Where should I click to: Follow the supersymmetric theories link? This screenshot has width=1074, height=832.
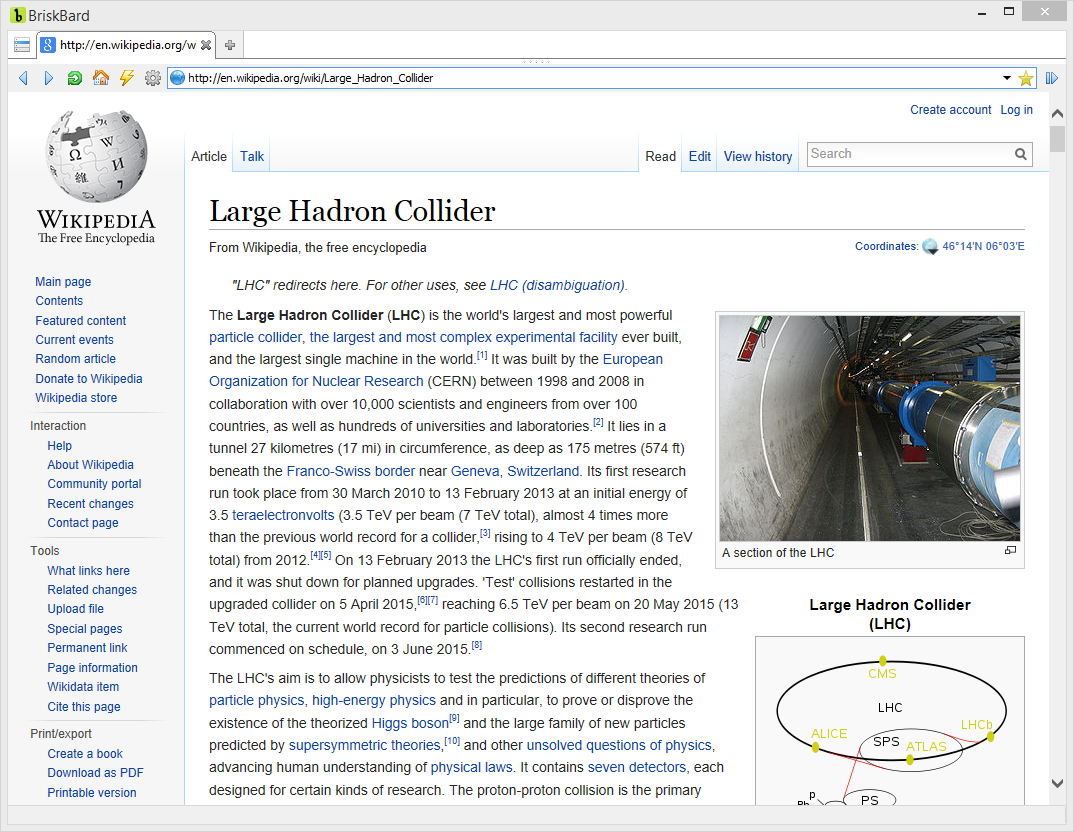pos(364,745)
